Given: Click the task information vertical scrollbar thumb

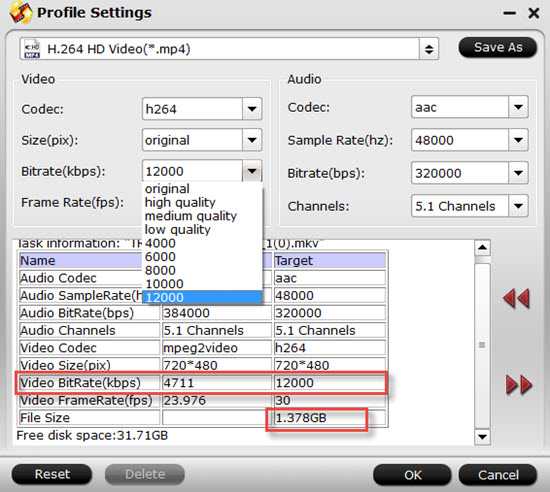Looking at the screenshot, I should 482,345.
